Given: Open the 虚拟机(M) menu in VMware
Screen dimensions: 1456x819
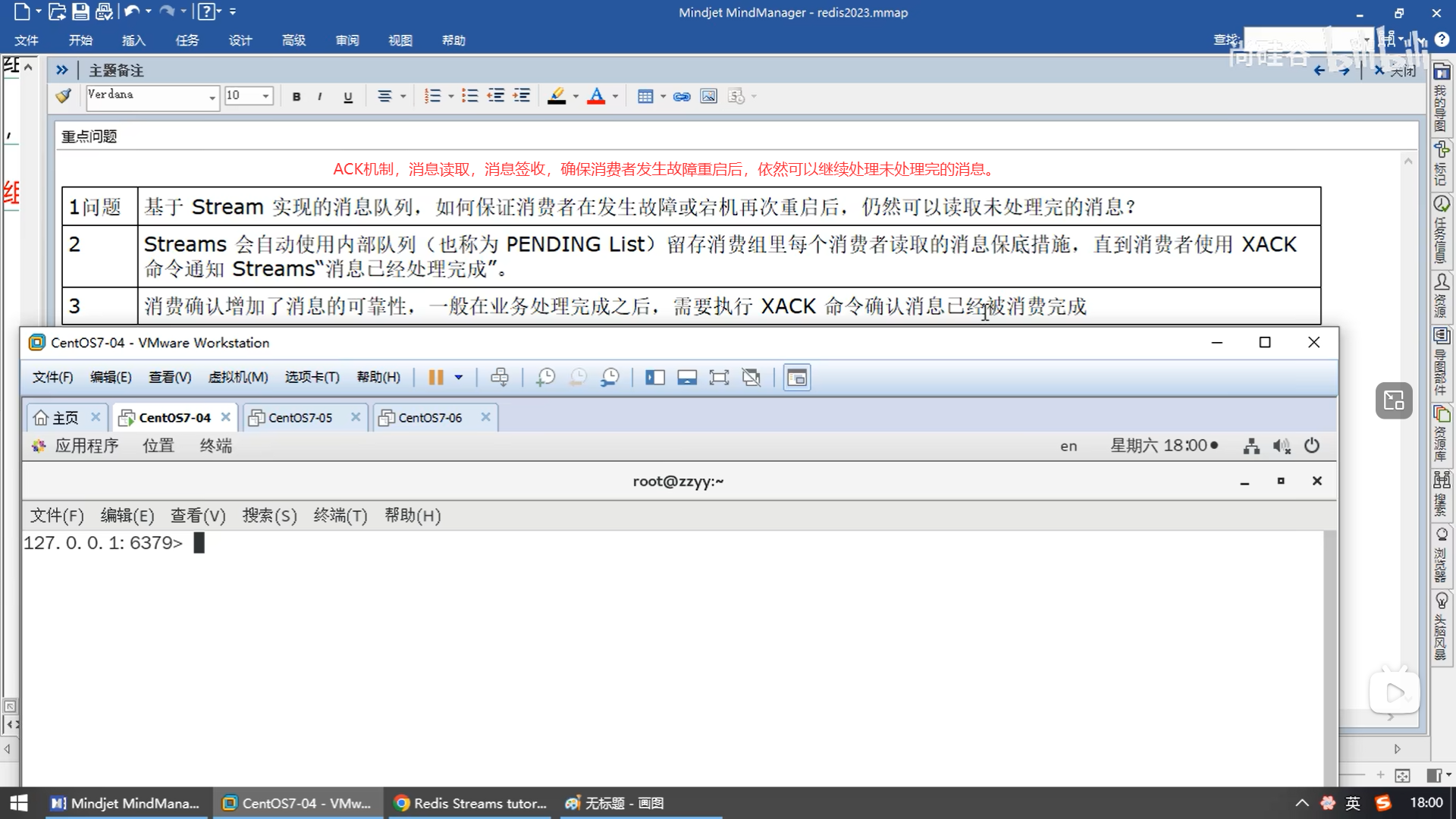Looking at the screenshot, I should click(237, 378).
